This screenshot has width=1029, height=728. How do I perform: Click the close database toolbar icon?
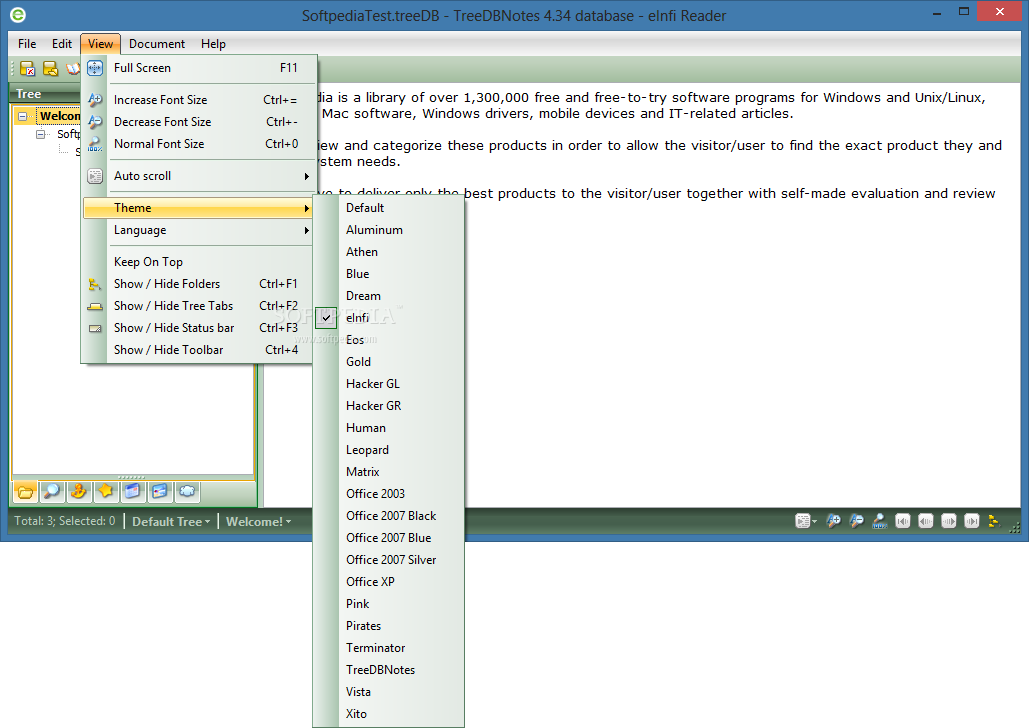[x=28, y=68]
